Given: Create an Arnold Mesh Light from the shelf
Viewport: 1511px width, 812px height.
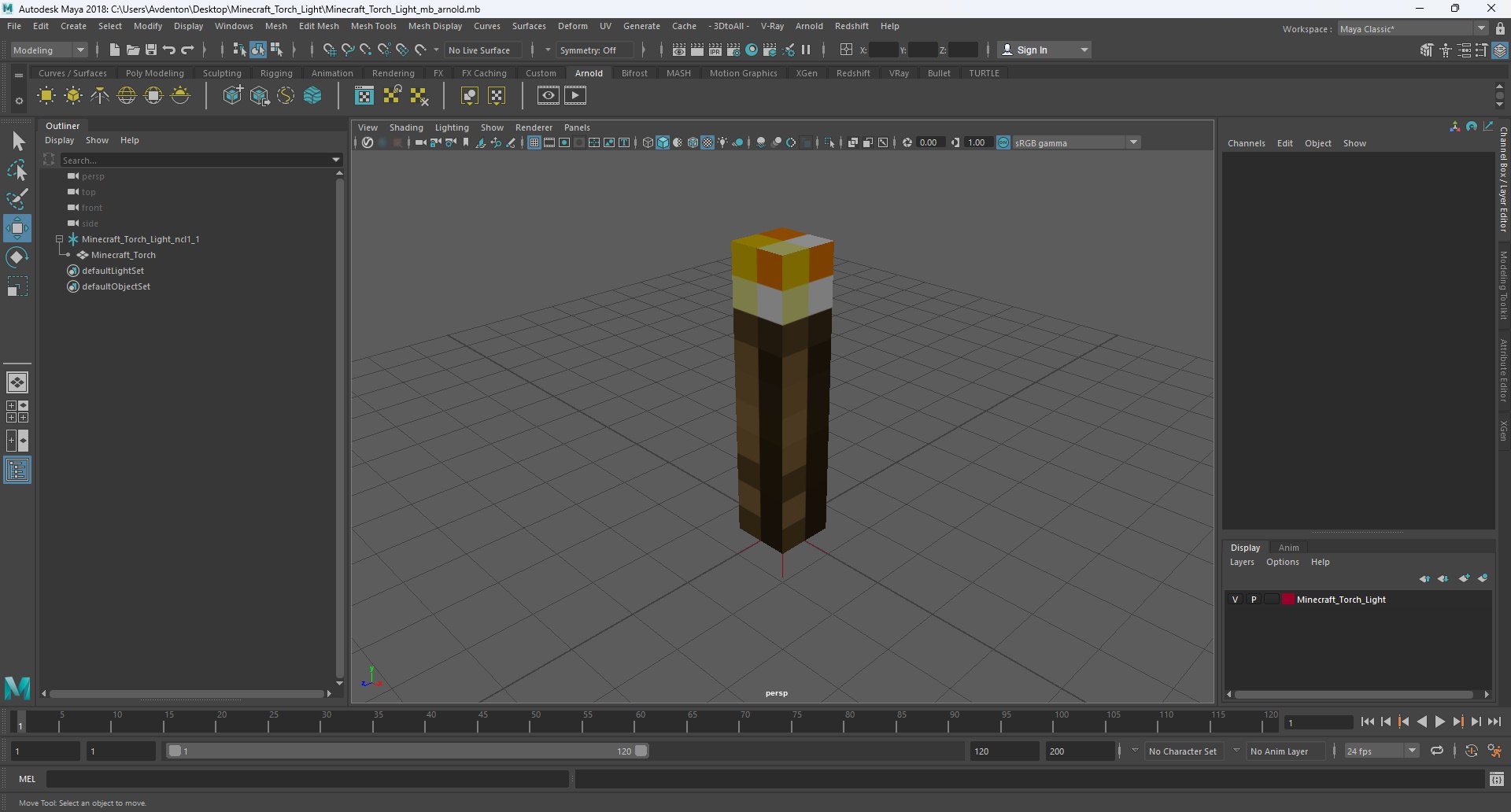Looking at the screenshot, I should pos(73,96).
